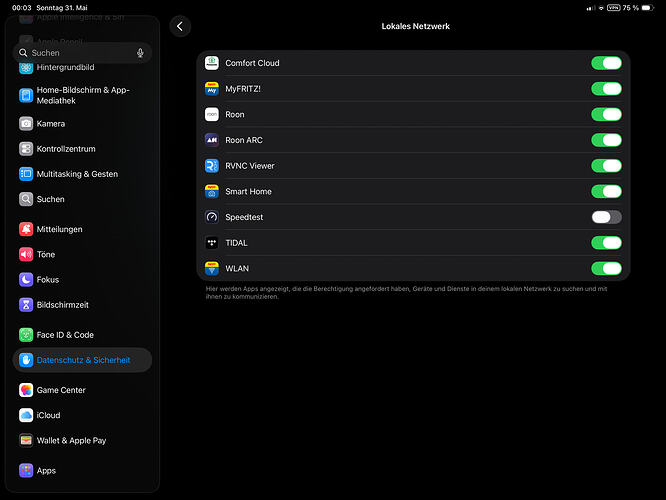Enable Speedtest local network access
This screenshot has width=666, height=500.
click(606, 217)
